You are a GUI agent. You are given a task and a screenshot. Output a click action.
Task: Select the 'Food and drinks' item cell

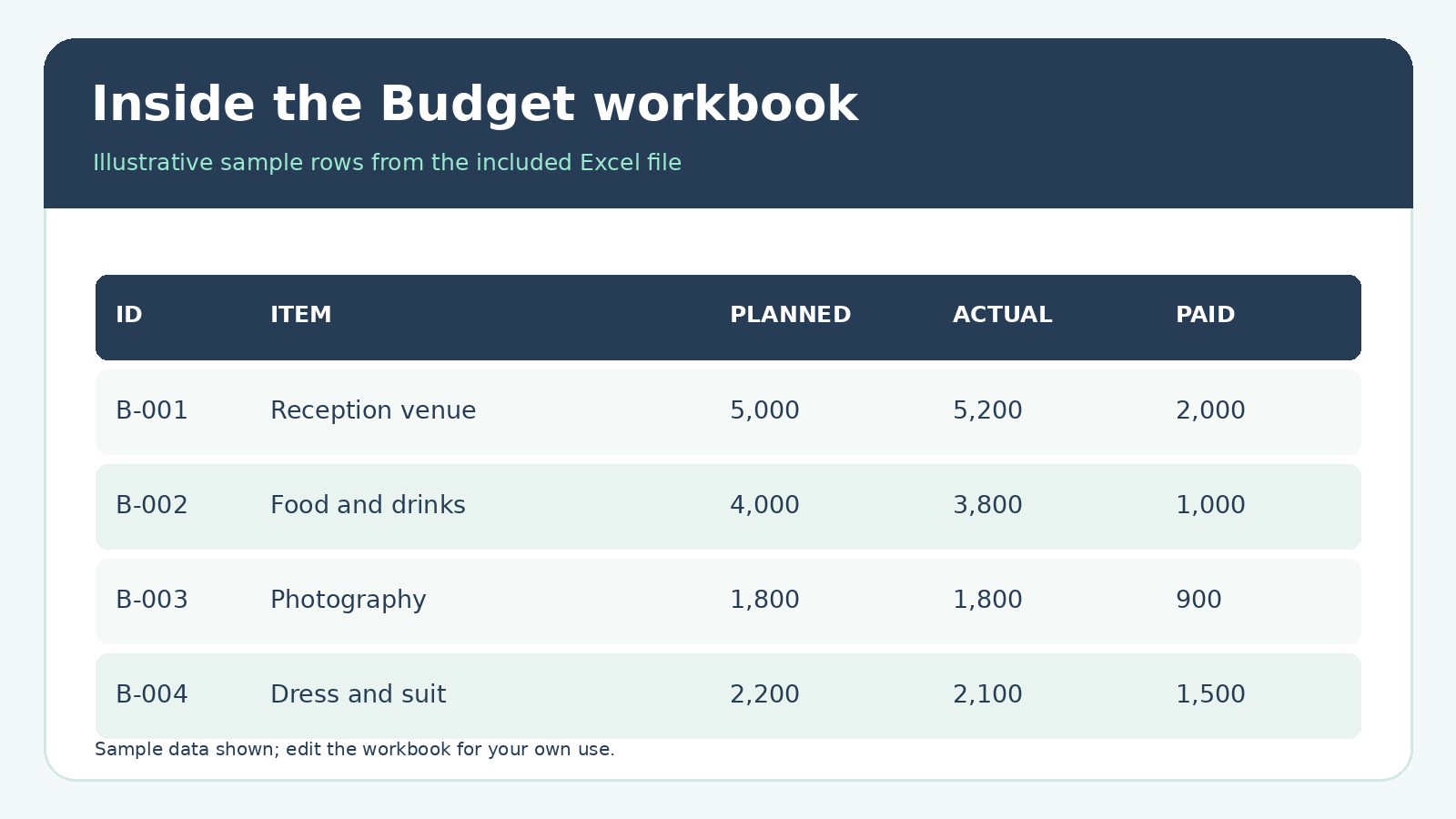point(368,505)
